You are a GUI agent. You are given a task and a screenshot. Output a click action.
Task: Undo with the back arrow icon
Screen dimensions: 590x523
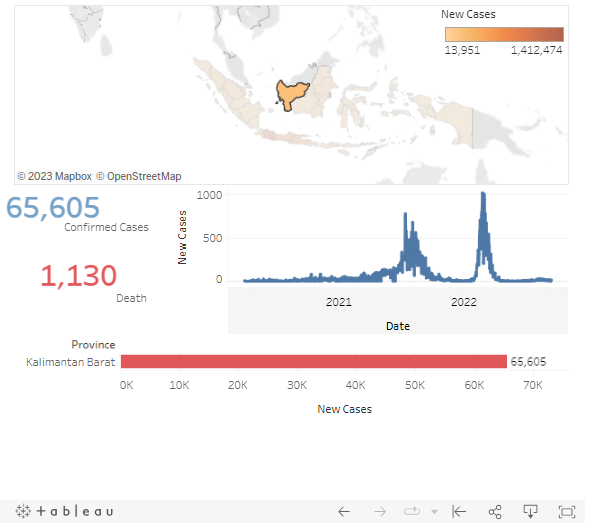click(x=344, y=512)
